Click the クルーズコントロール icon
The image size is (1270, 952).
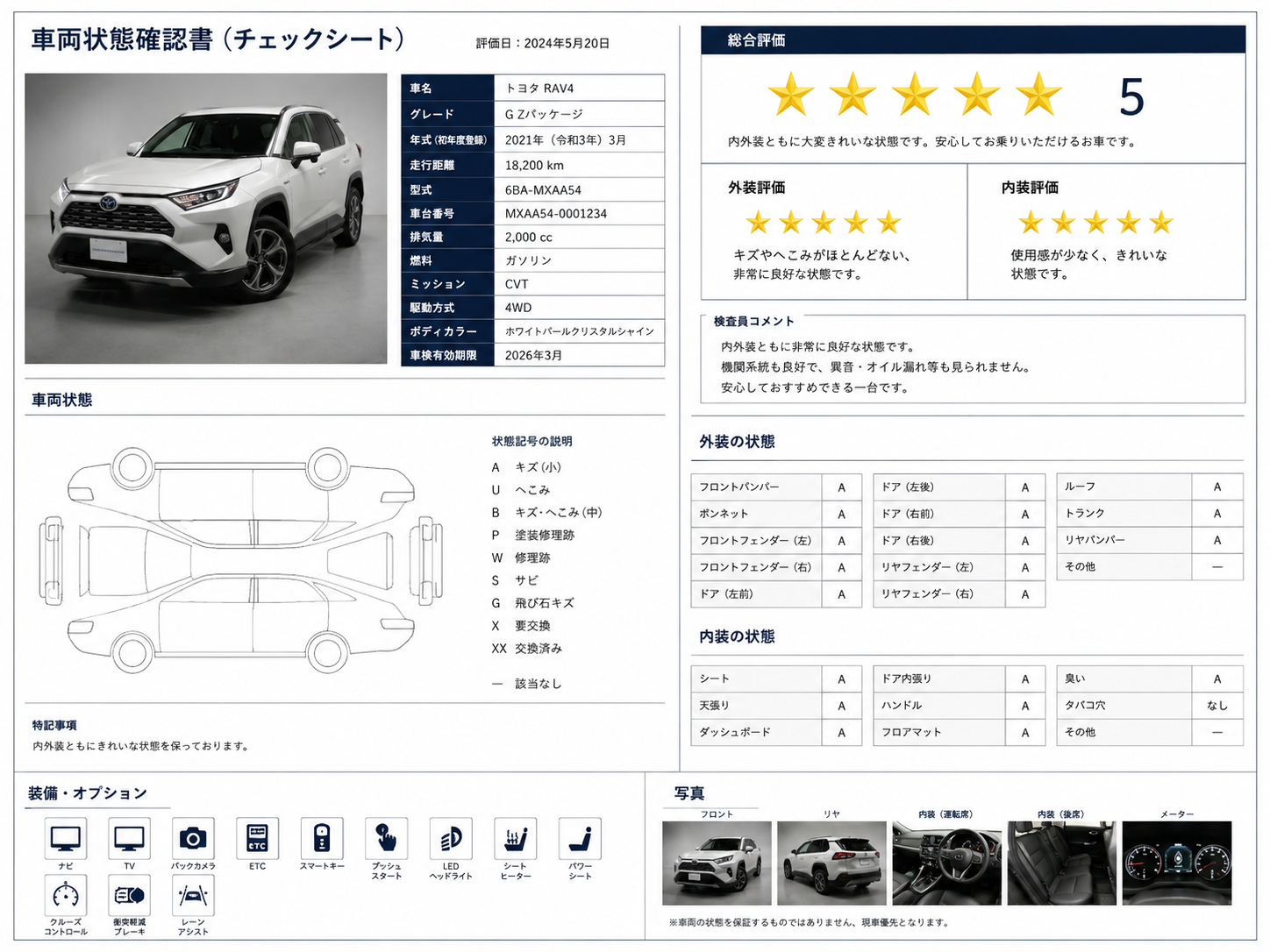[66, 895]
